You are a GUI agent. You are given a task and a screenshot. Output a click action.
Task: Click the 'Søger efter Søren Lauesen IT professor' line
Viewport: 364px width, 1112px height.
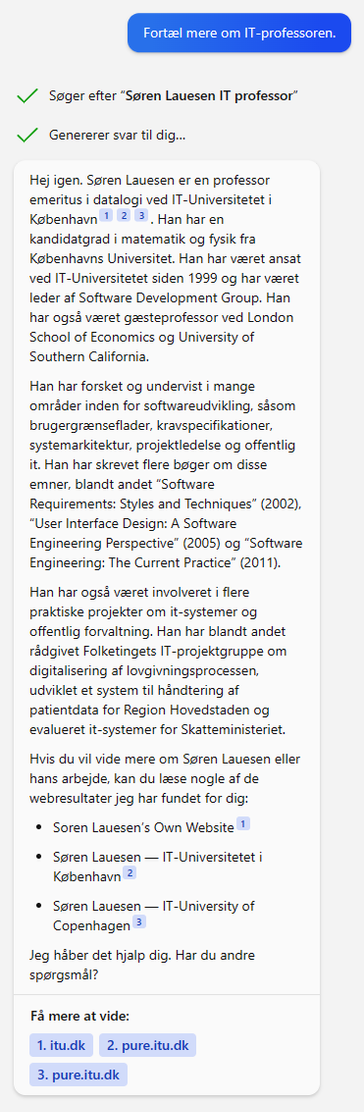pos(173,96)
